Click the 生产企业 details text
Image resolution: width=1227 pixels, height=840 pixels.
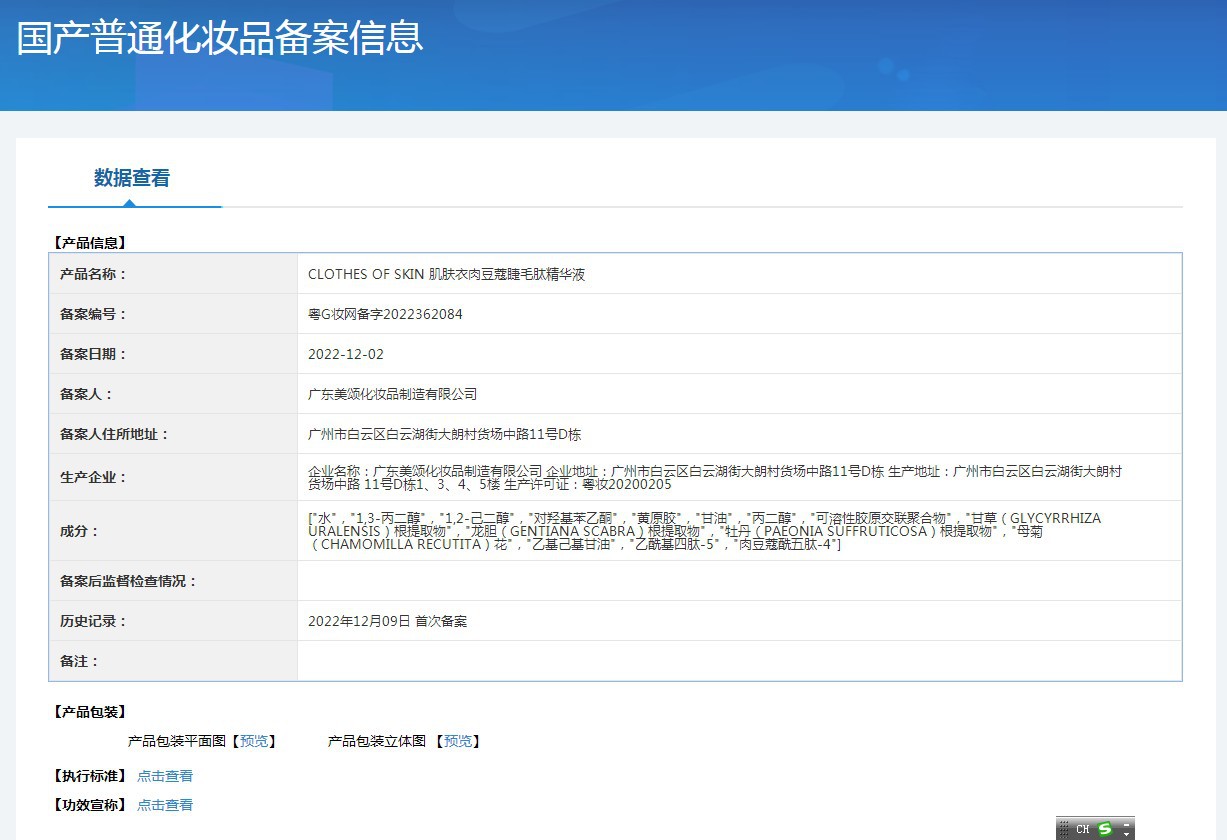click(715, 477)
